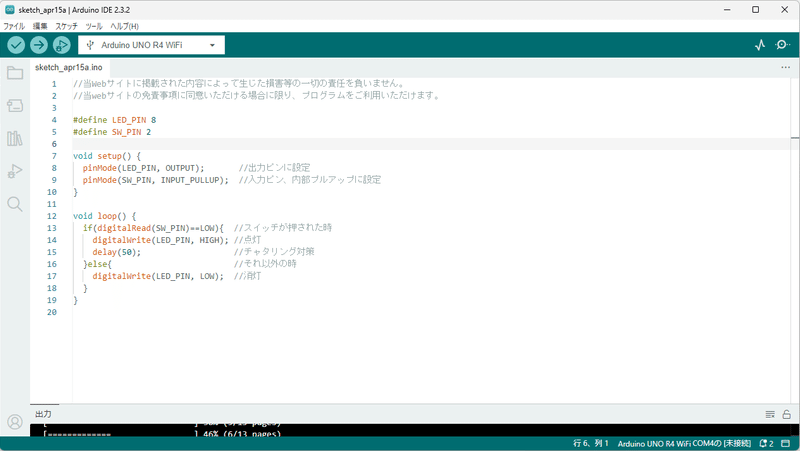Open the ファイル menu

14,26
